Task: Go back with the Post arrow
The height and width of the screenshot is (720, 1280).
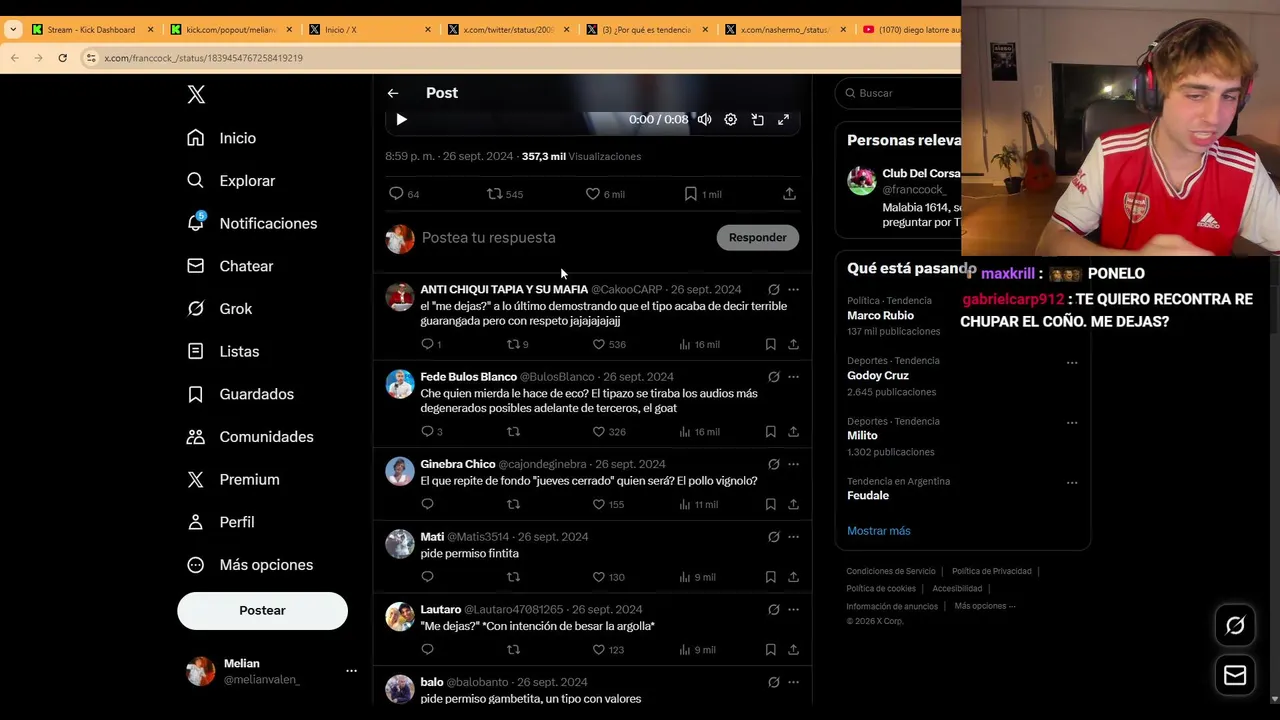Action: coord(393,93)
